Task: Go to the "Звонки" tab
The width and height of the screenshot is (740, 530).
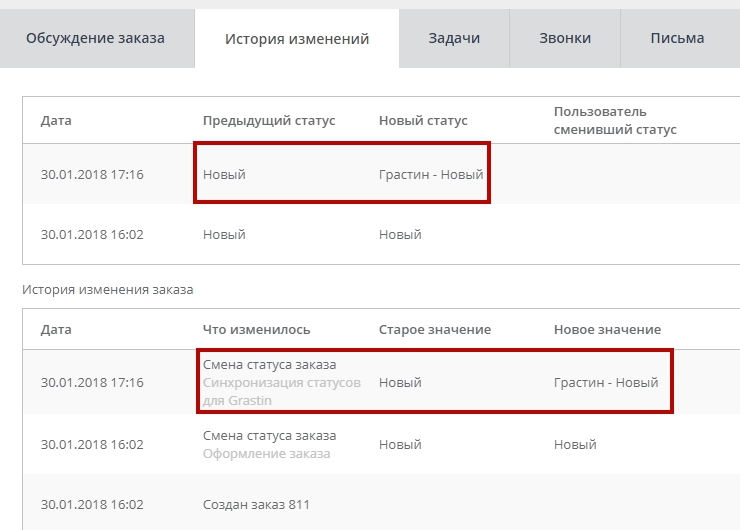Action: pos(565,39)
